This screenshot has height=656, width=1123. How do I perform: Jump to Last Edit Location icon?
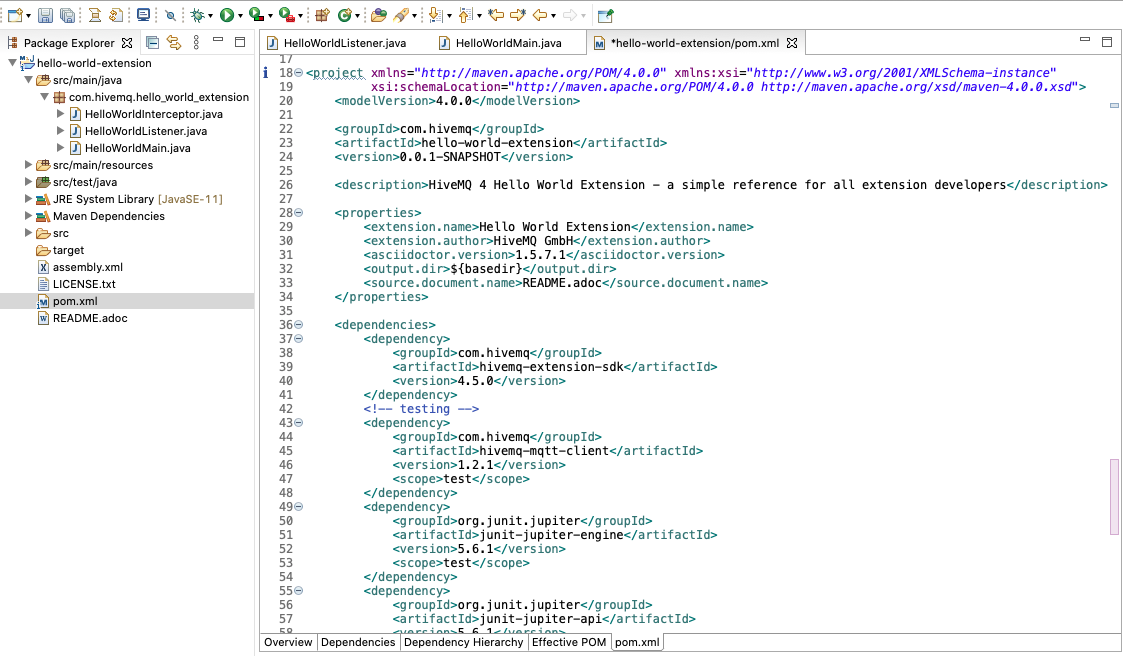pos(496,15)
